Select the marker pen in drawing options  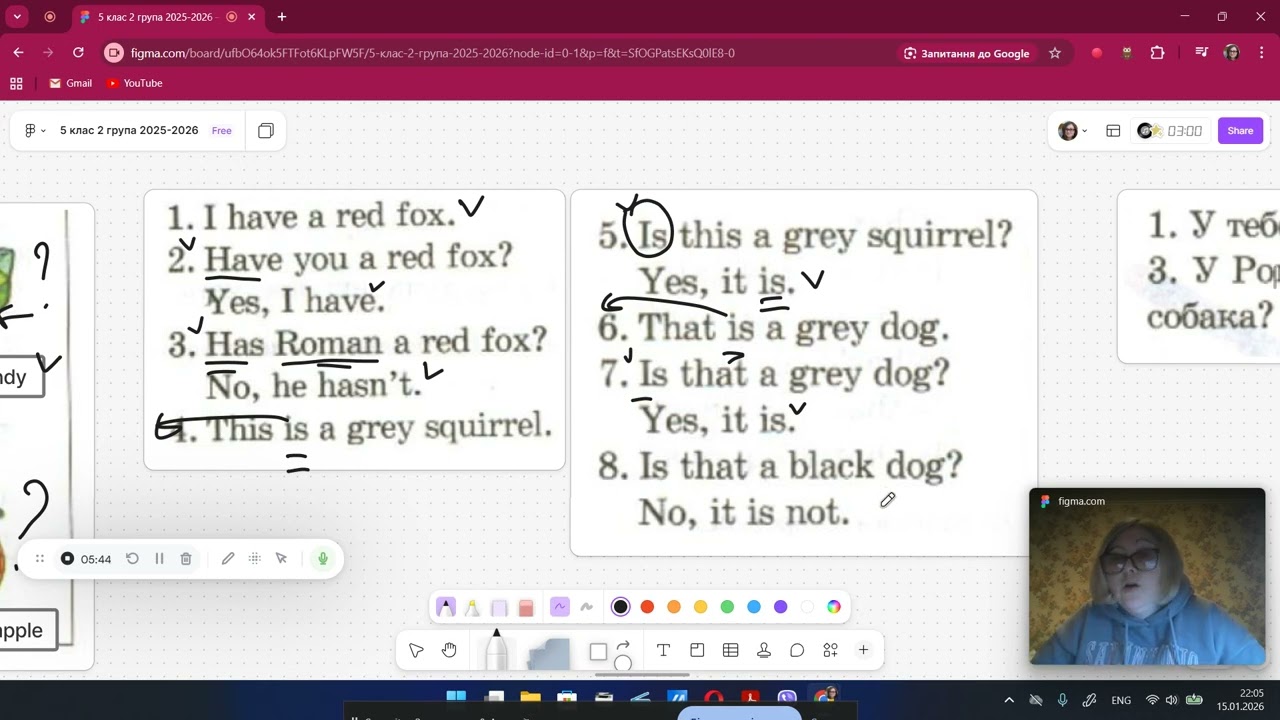click(446, 607)
